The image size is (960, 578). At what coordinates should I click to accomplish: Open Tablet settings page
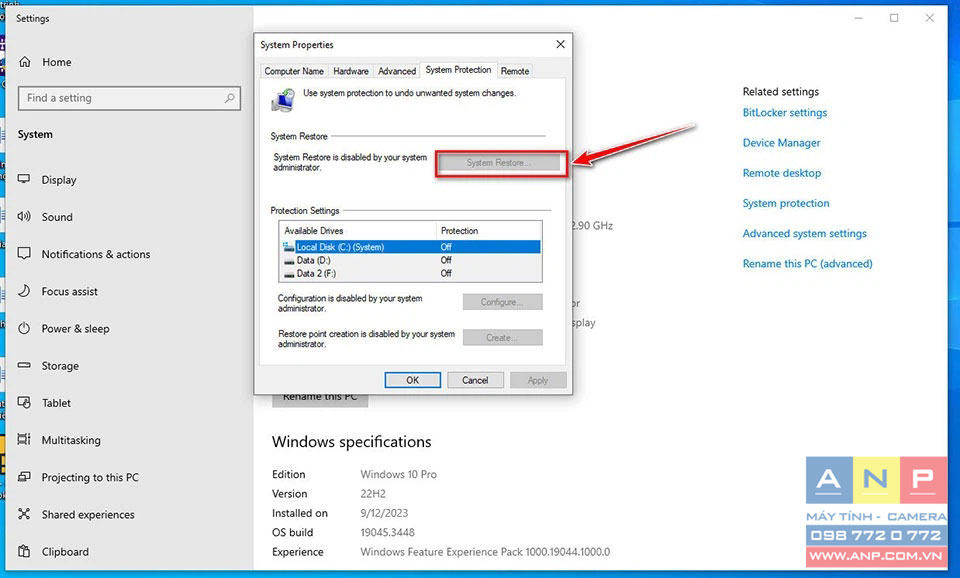tap(56, 403)
